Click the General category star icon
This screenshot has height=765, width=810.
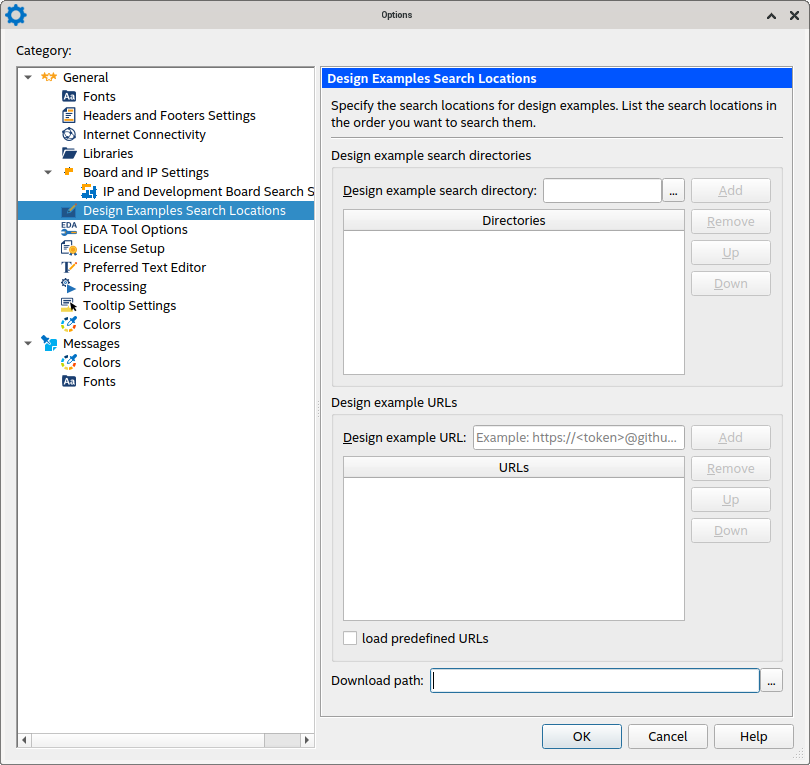49,77
